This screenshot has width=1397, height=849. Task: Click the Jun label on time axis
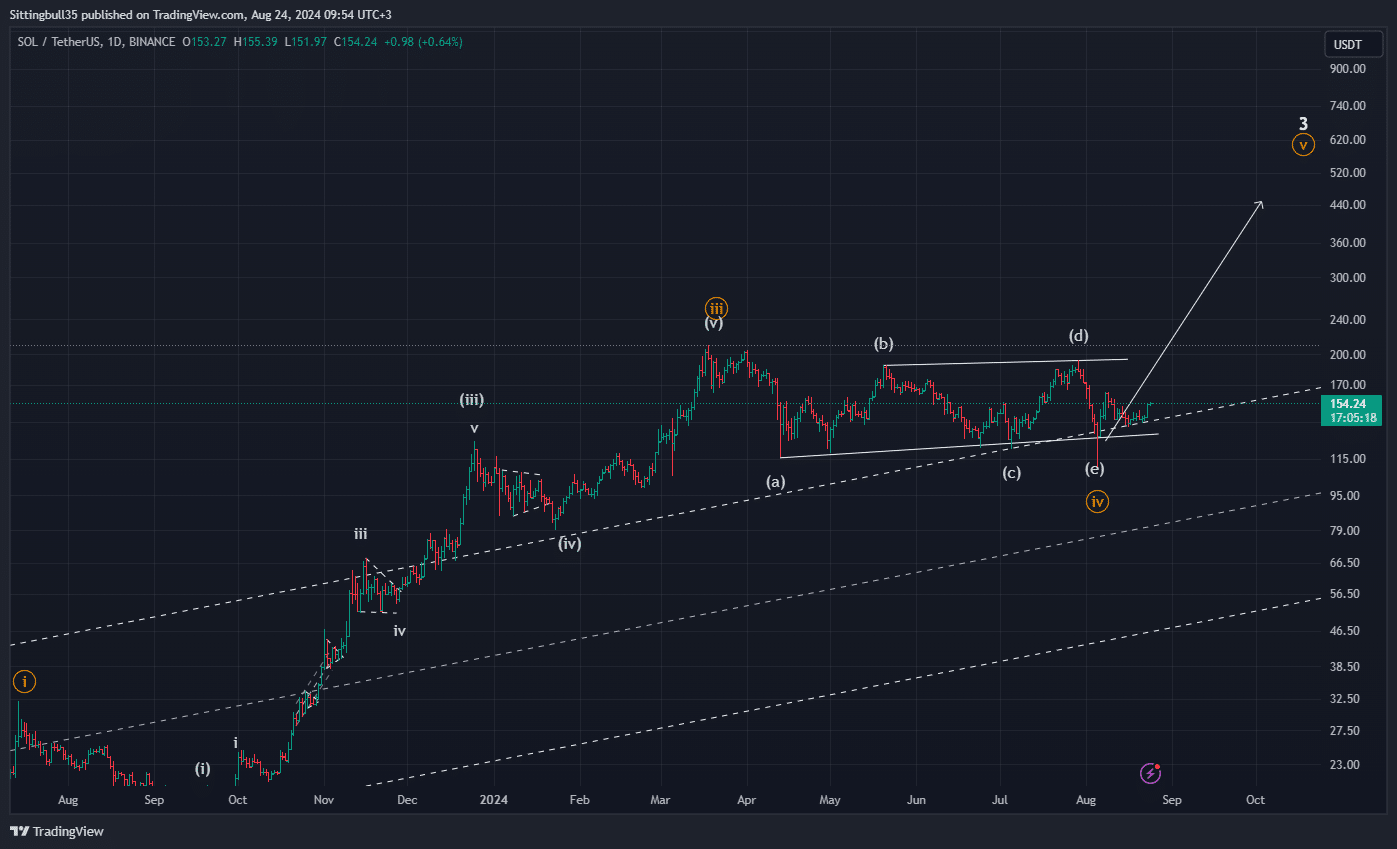(x=916, y=800)
